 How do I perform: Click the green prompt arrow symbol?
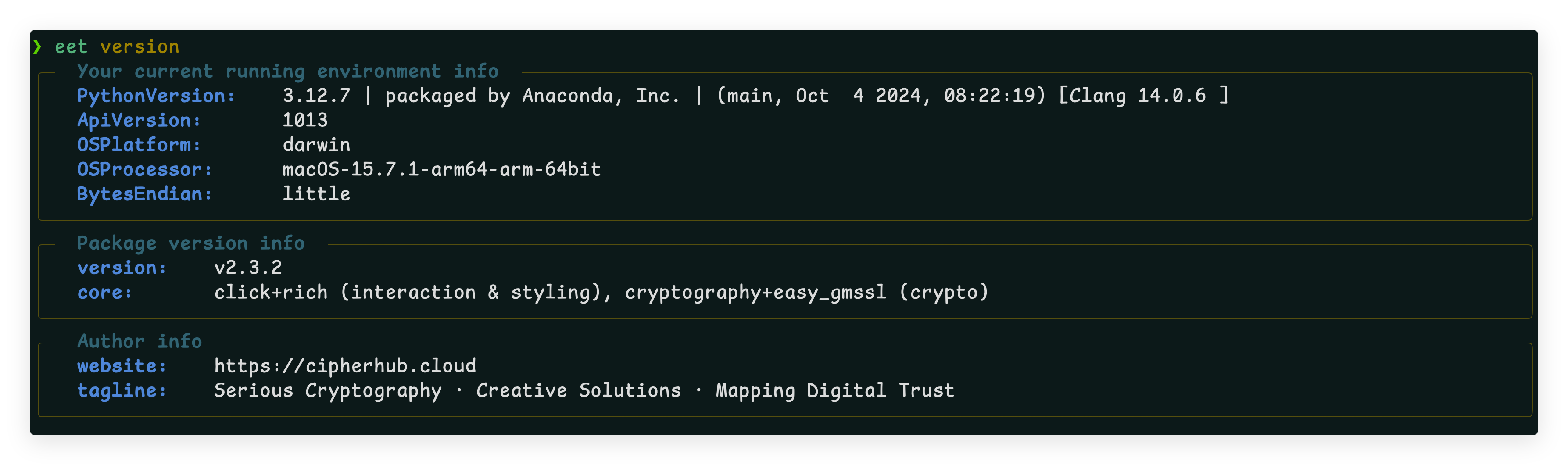[x=38, y=47]
